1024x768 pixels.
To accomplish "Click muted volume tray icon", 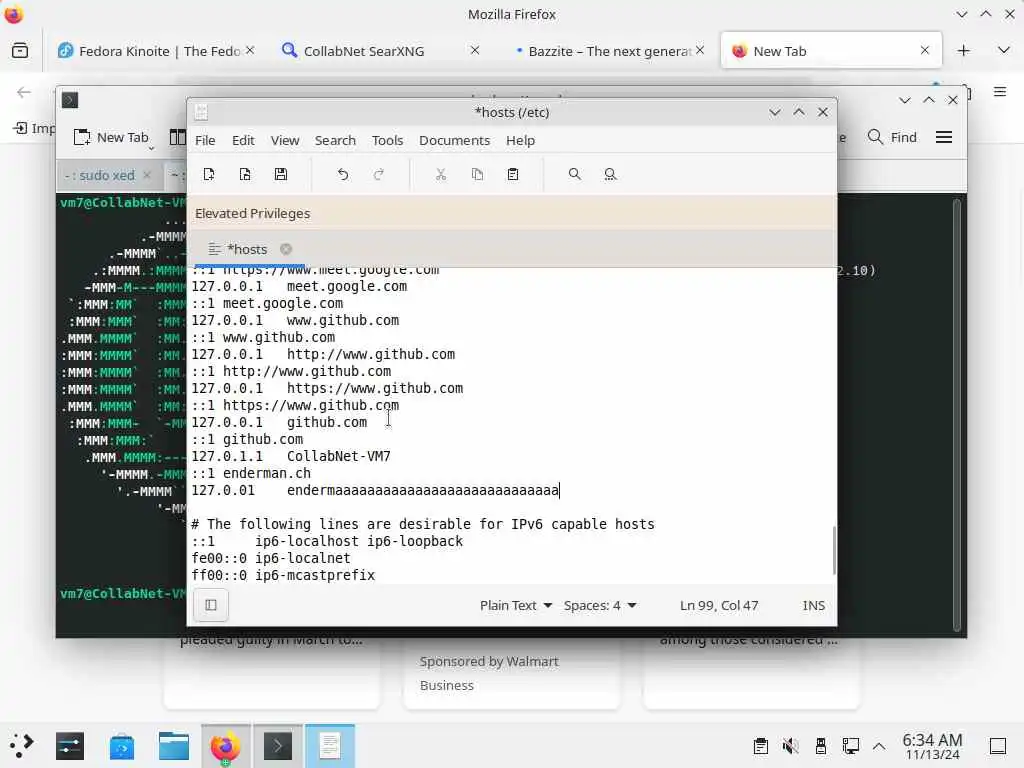I will 790,746.
